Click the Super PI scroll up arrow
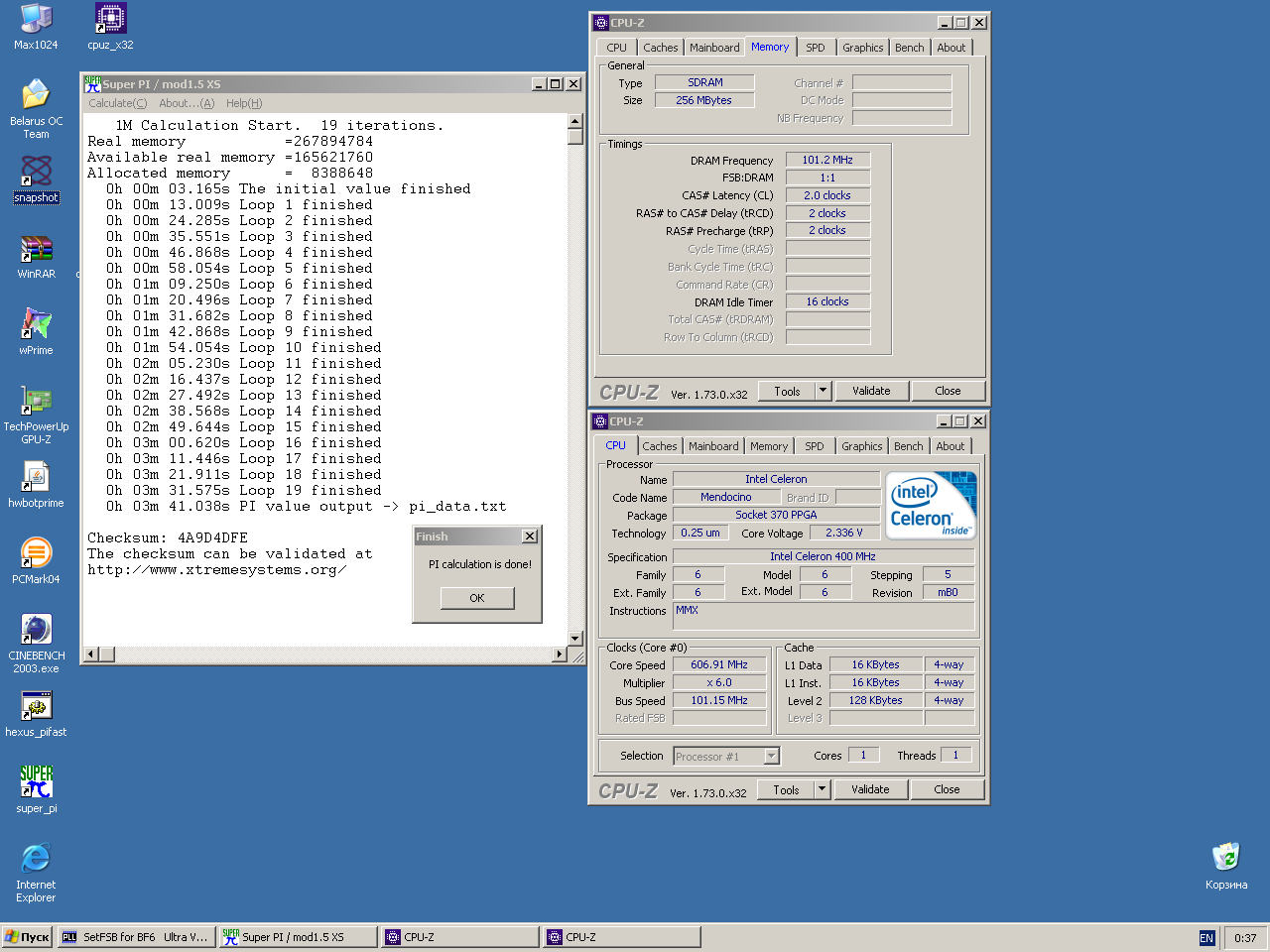 (x=575, y=121)
